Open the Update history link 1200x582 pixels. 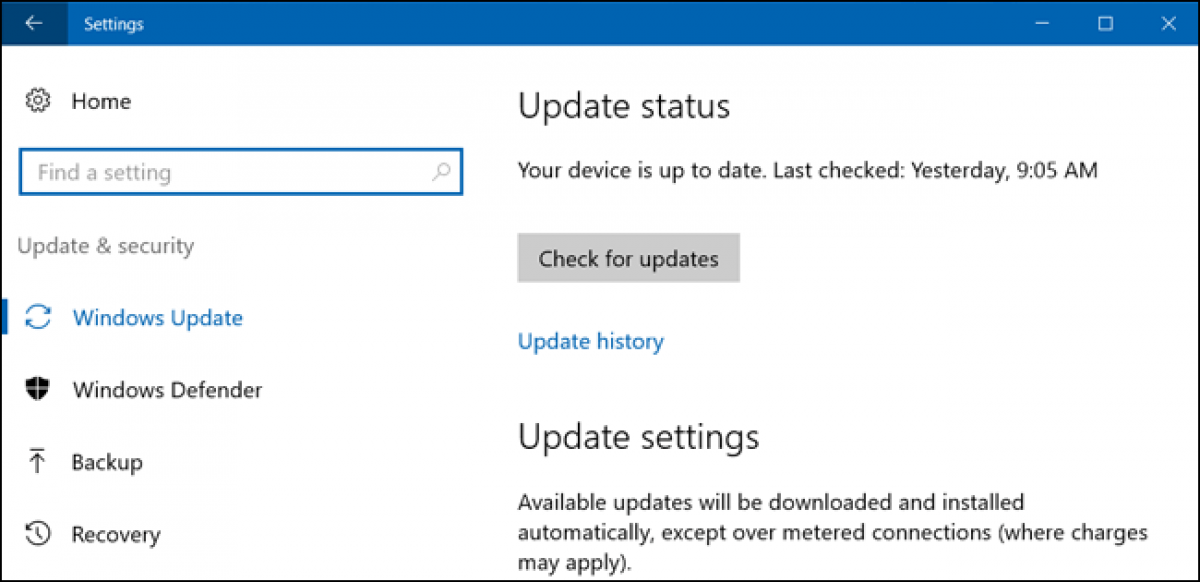pos(590,341)
